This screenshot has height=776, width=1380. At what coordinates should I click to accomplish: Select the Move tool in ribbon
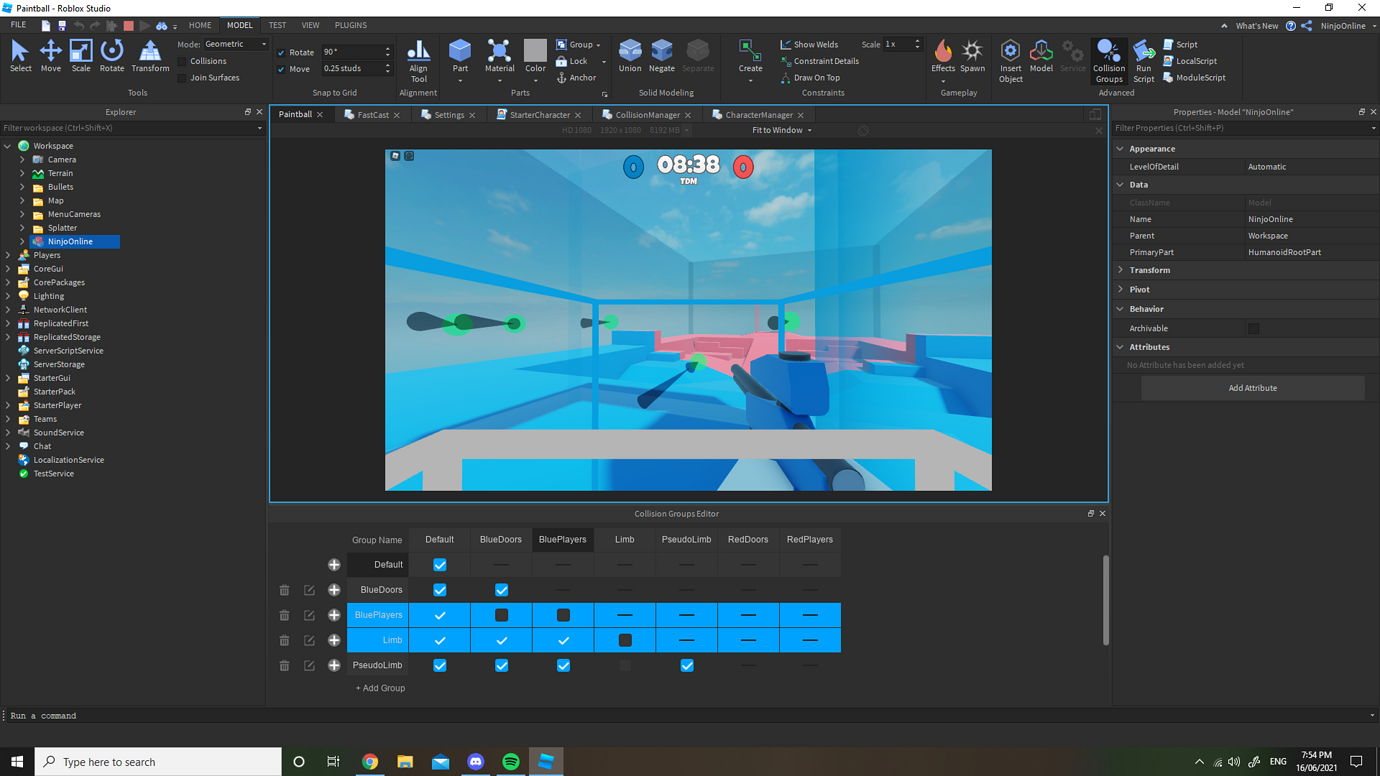point(50,56)
